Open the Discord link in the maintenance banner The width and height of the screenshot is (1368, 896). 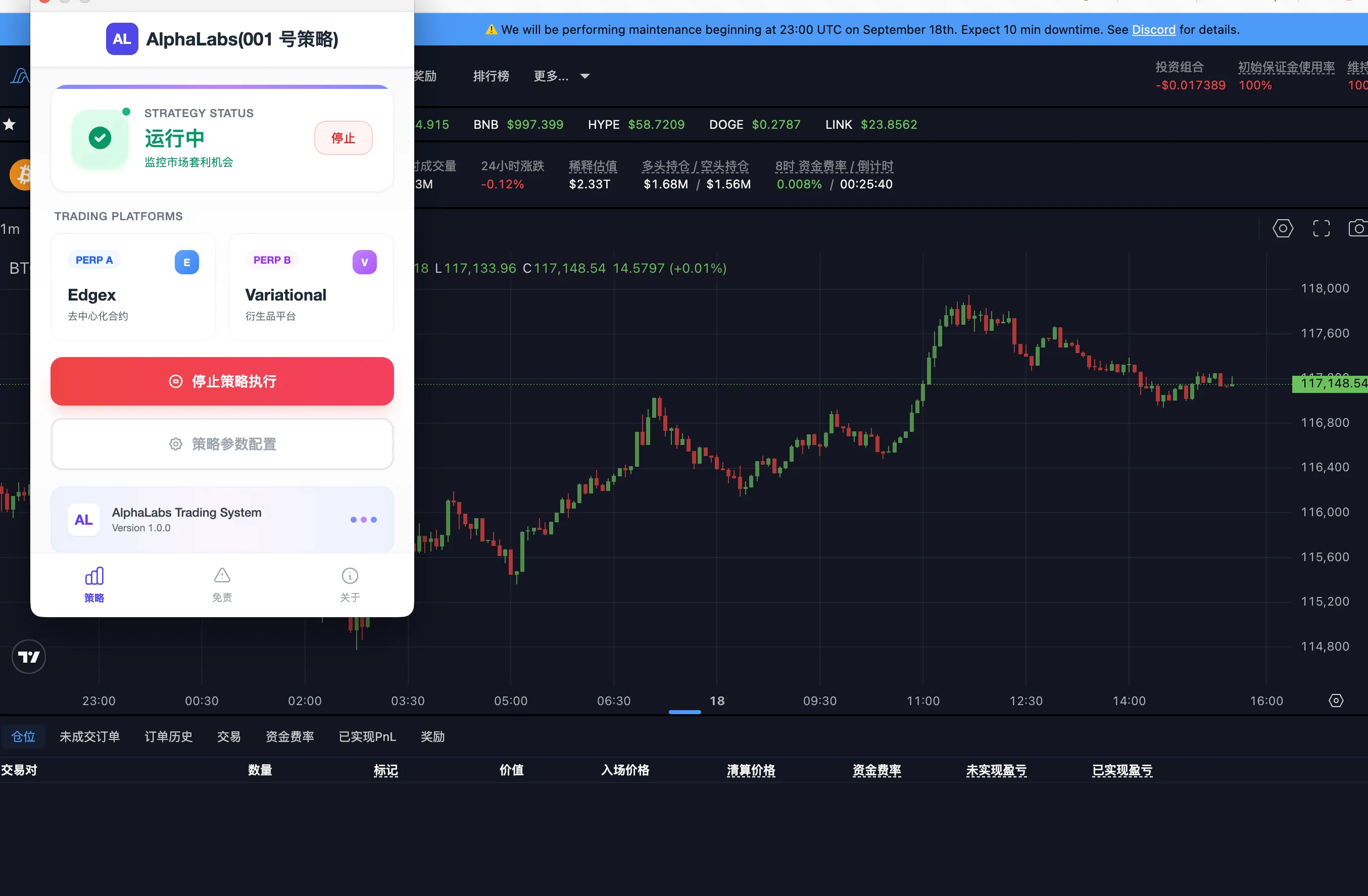coord(1153,29)
